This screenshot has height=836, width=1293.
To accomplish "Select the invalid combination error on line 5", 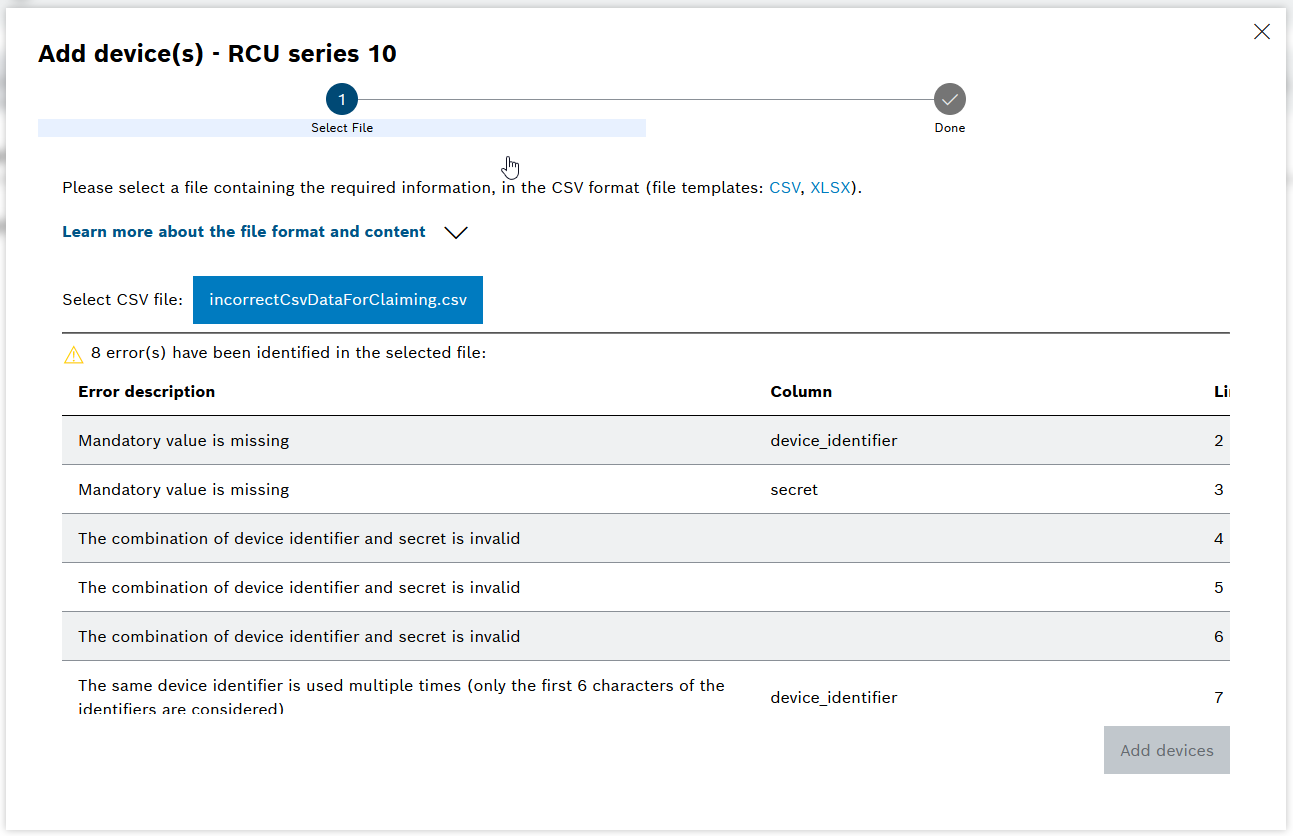I will (299, 588).
